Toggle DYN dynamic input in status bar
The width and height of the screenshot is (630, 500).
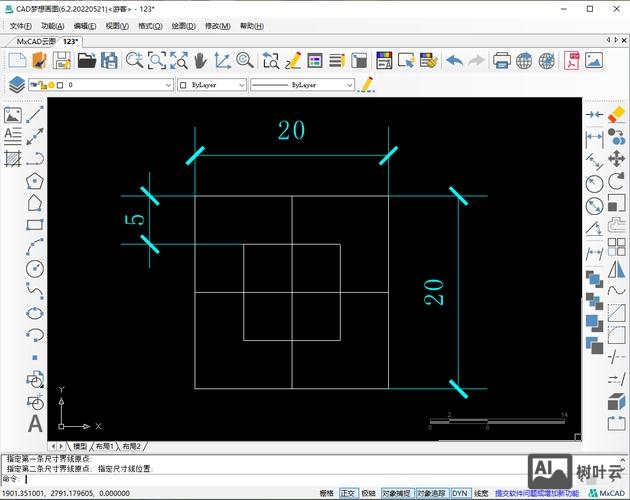[x=459, y=493]
